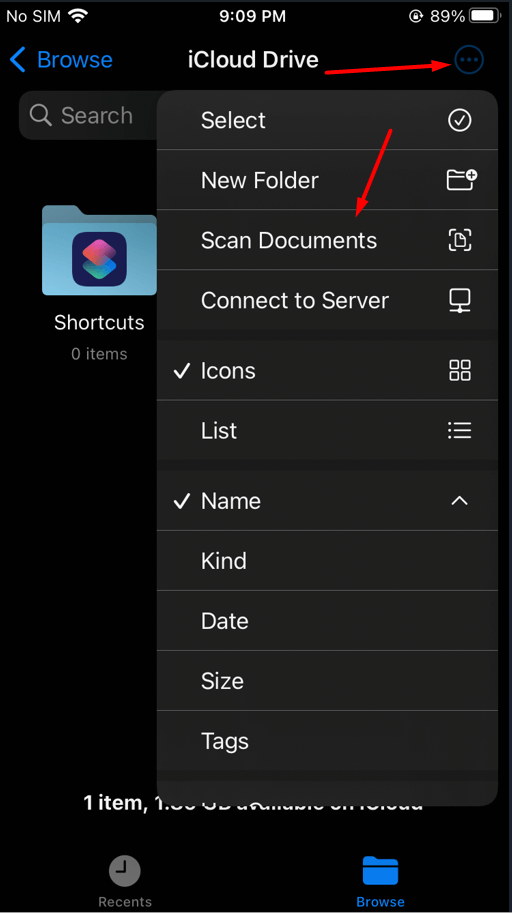Tap the list lines icon
The image size is (512, 913).
click(460, 430)
